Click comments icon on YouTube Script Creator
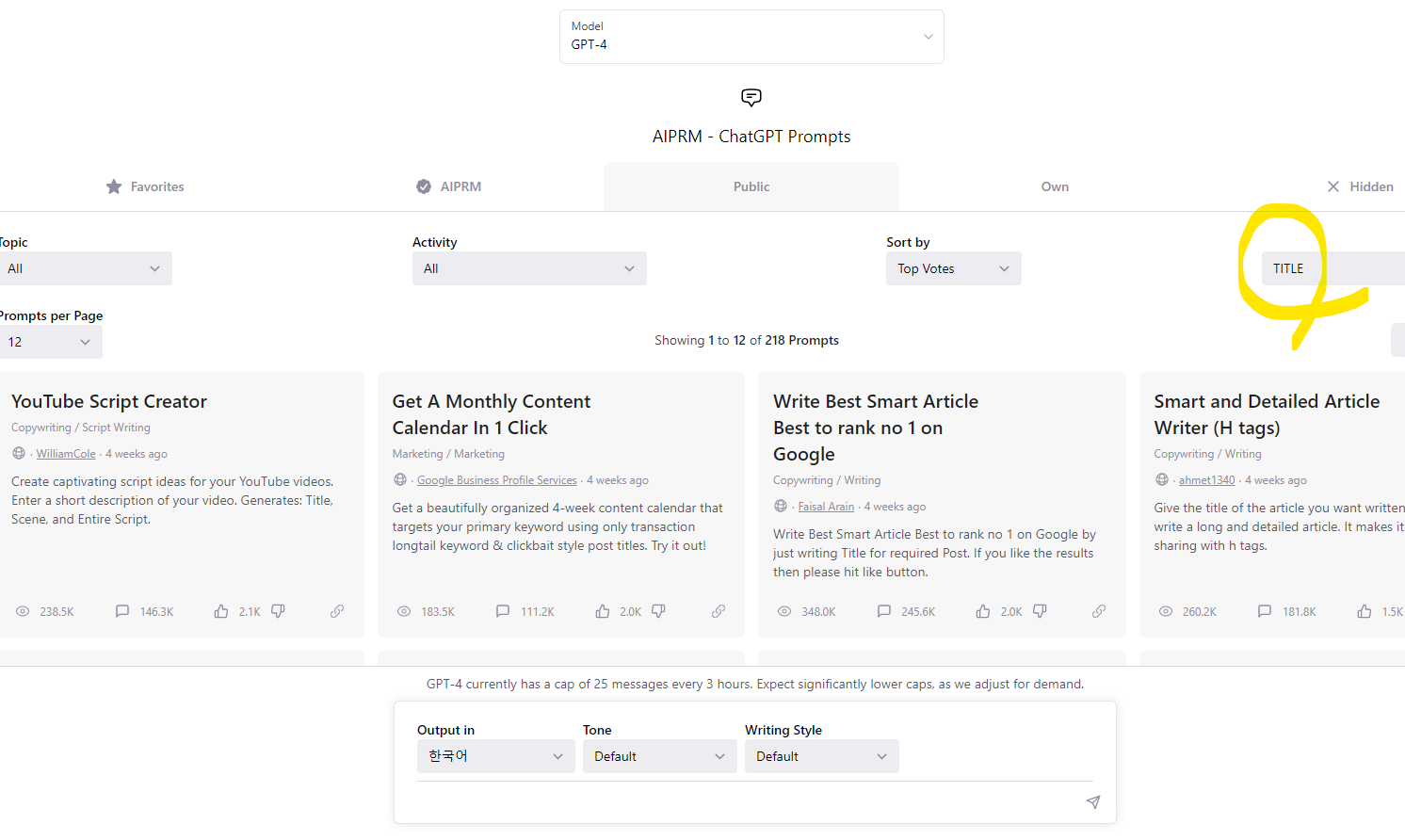Viewport: 1405px width, 840px height. [122, 611]
